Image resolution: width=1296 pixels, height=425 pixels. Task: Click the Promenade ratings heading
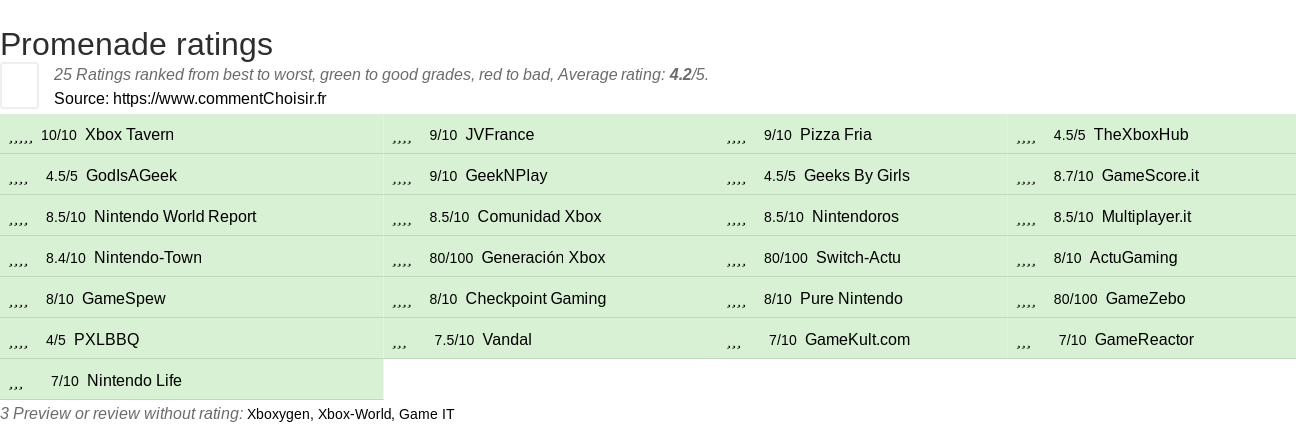click(137, 44)
